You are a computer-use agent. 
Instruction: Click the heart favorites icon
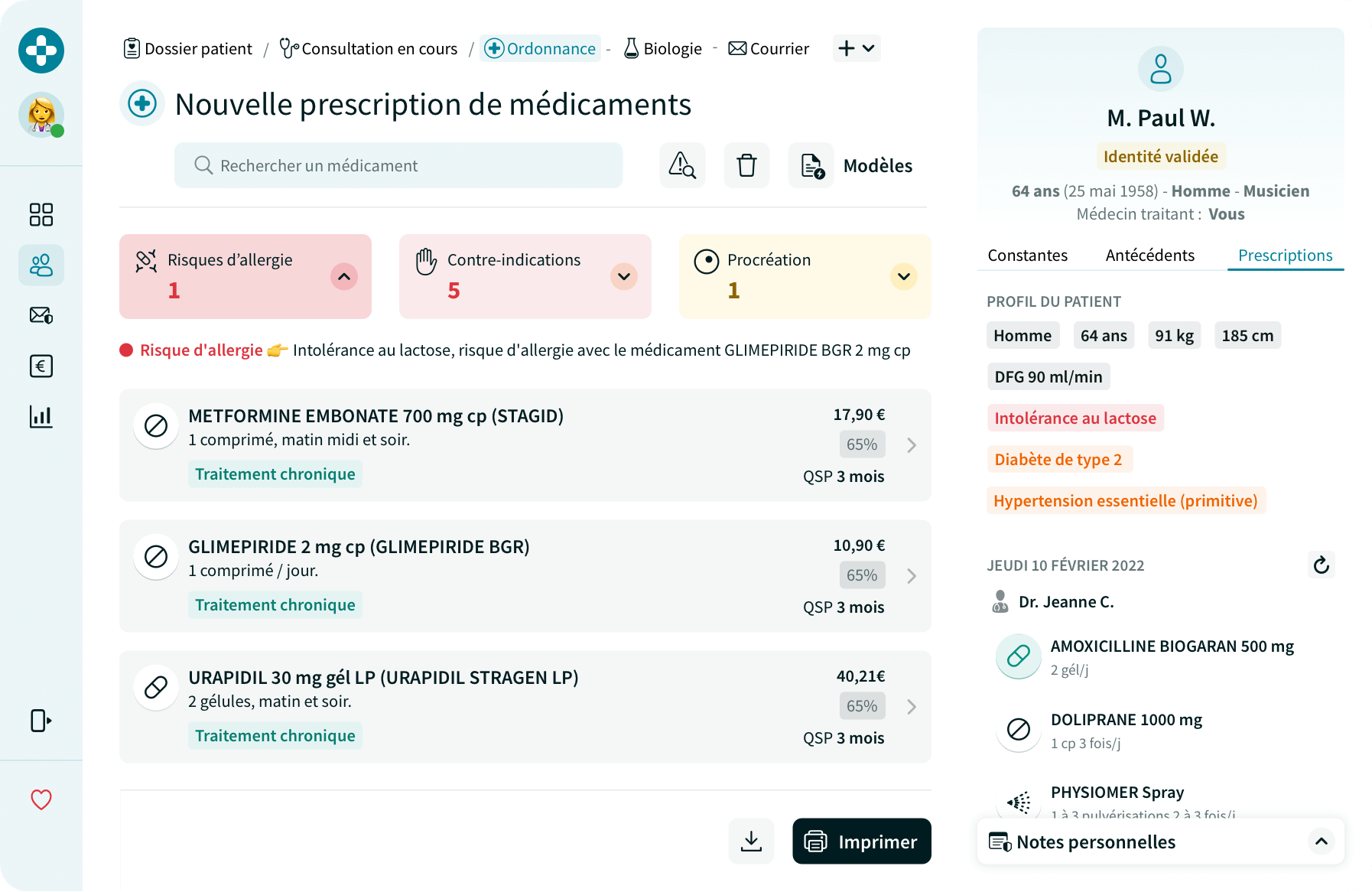(x=41, y=799)
